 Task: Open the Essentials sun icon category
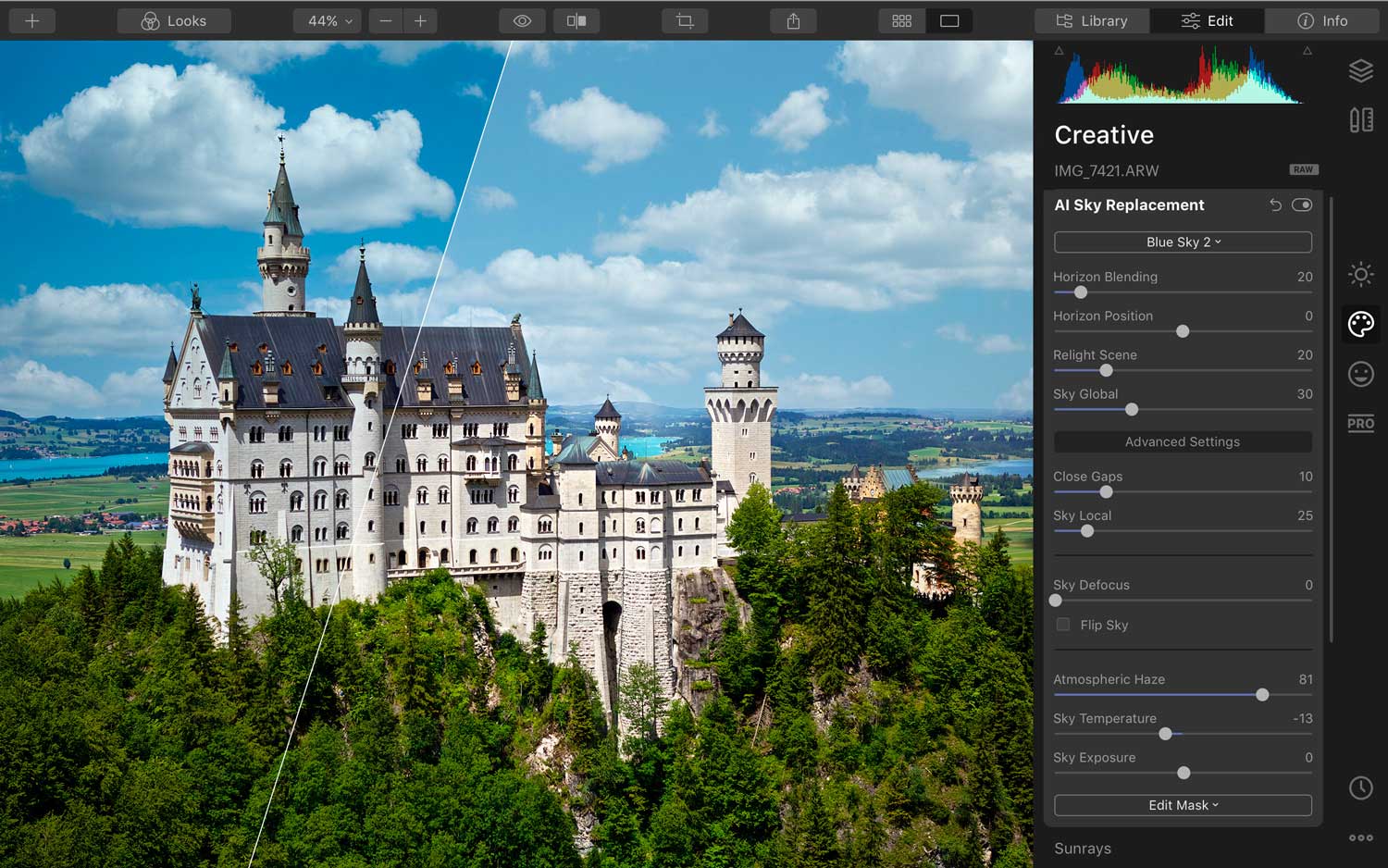1361,275
